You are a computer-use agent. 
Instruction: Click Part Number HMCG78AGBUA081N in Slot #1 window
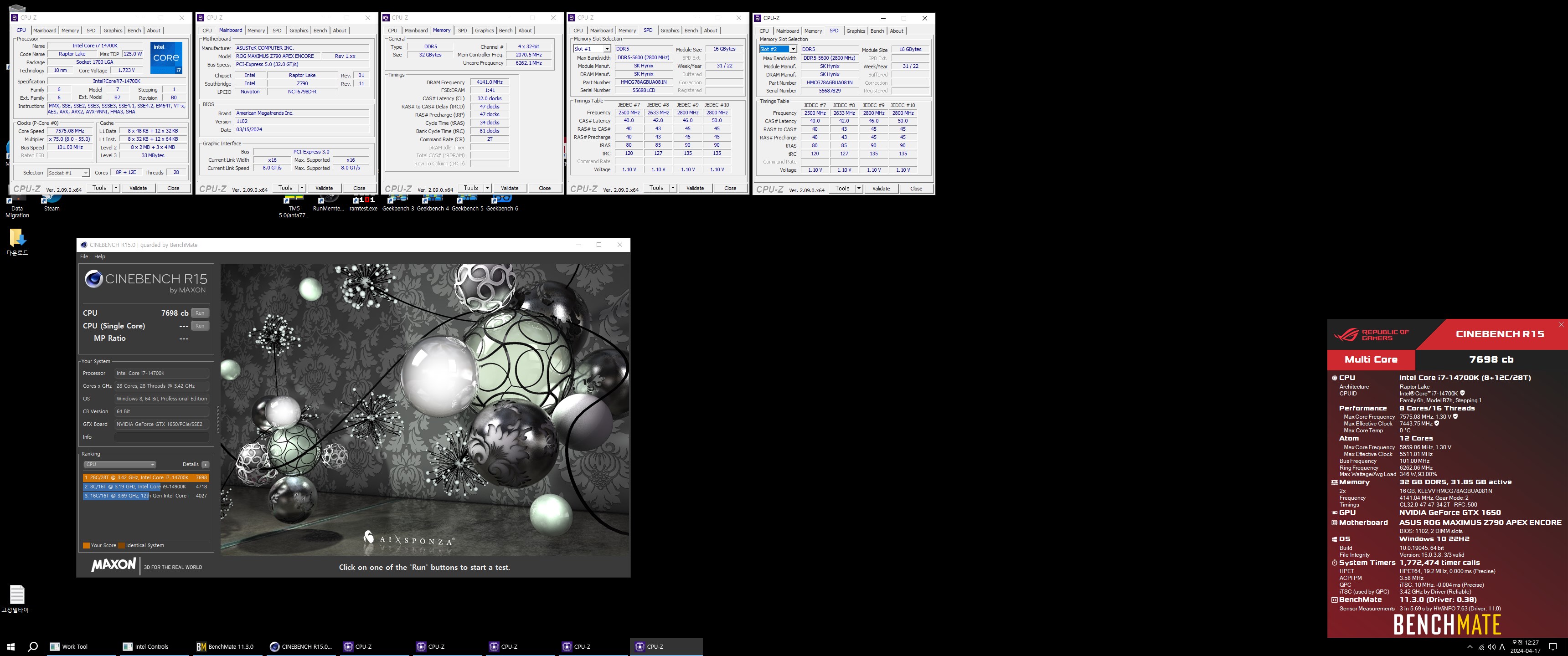[x=644, y=82]
